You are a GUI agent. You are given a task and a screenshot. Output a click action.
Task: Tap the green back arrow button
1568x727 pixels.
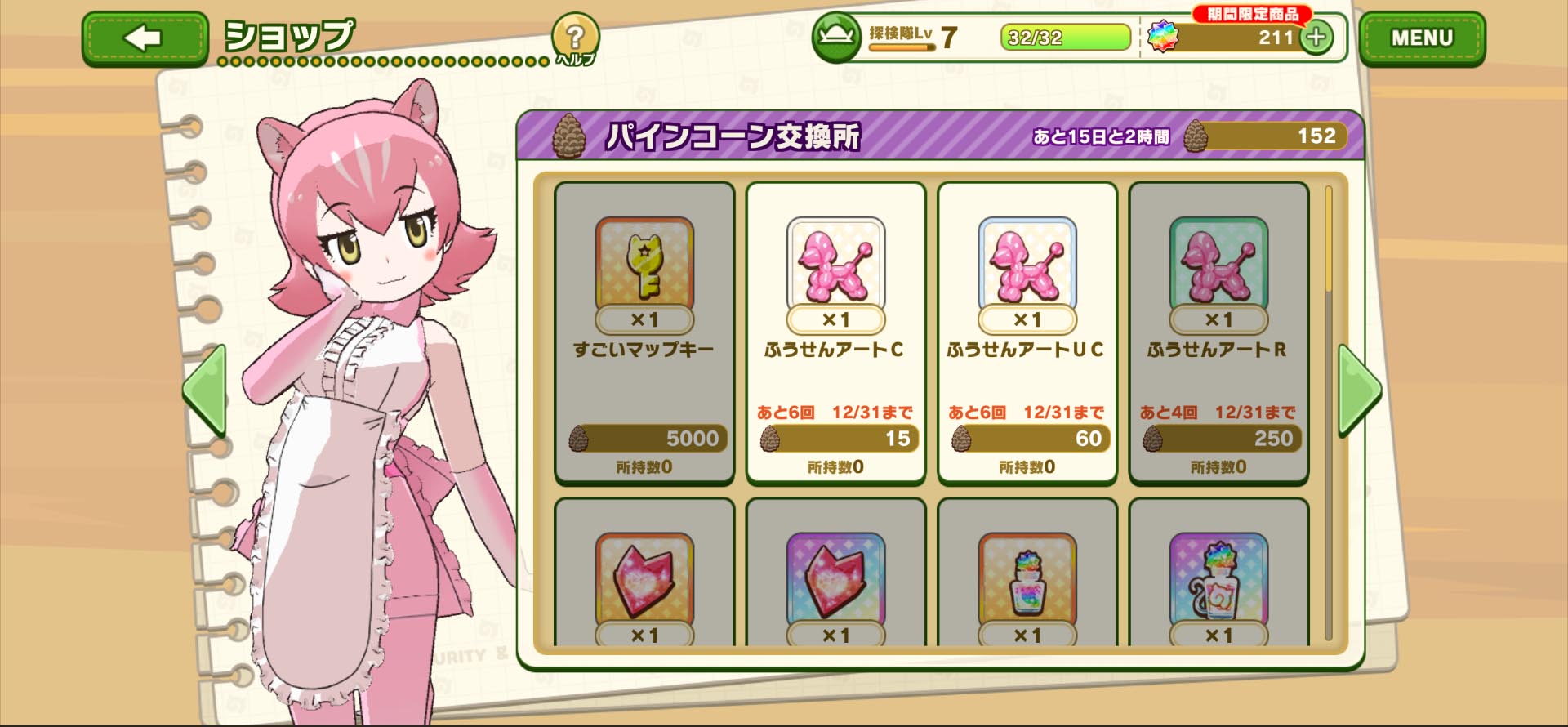click(145, 38)
